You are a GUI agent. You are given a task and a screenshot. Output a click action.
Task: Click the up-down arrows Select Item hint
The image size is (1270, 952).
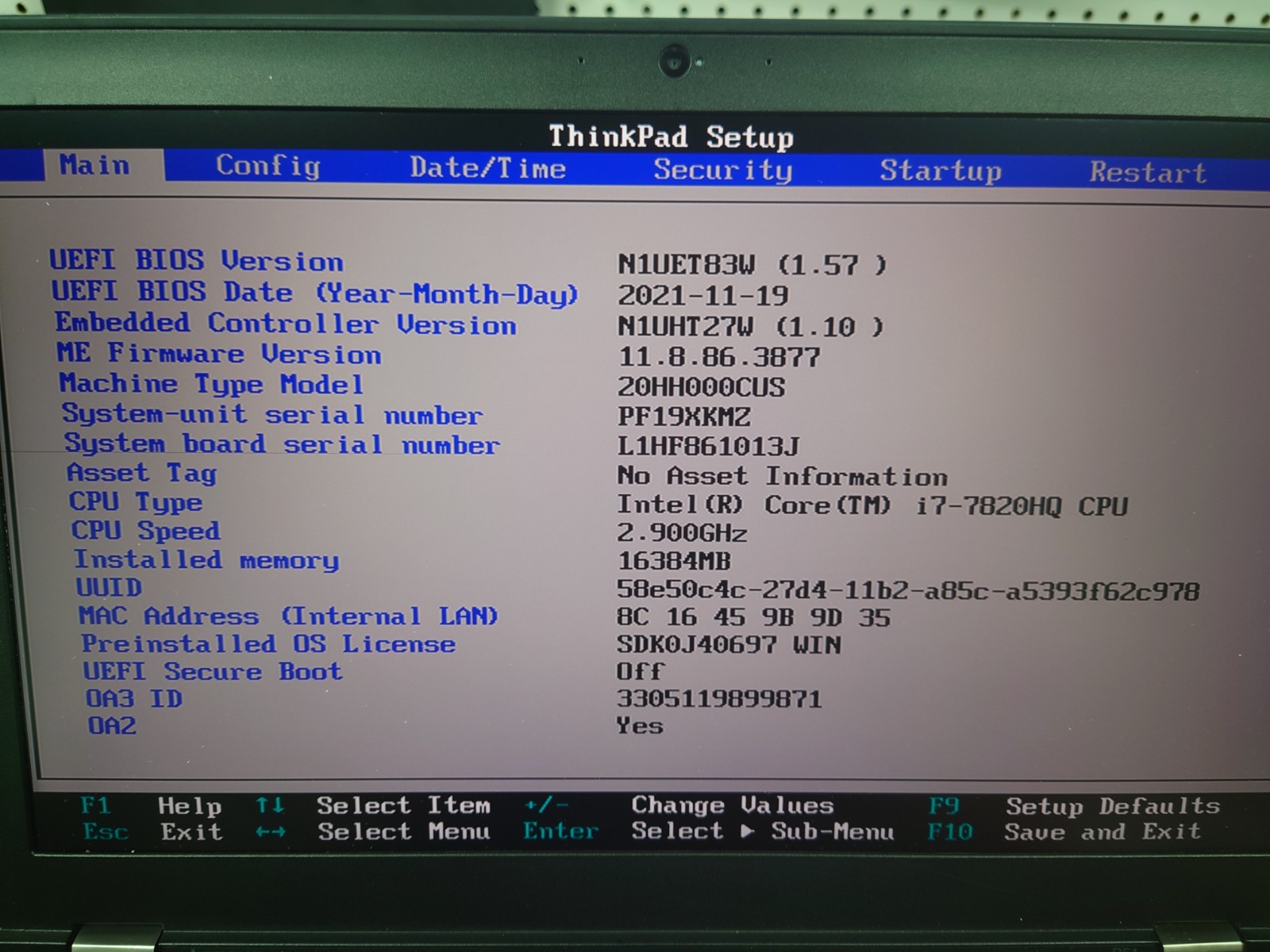click(x=373, y=805)
